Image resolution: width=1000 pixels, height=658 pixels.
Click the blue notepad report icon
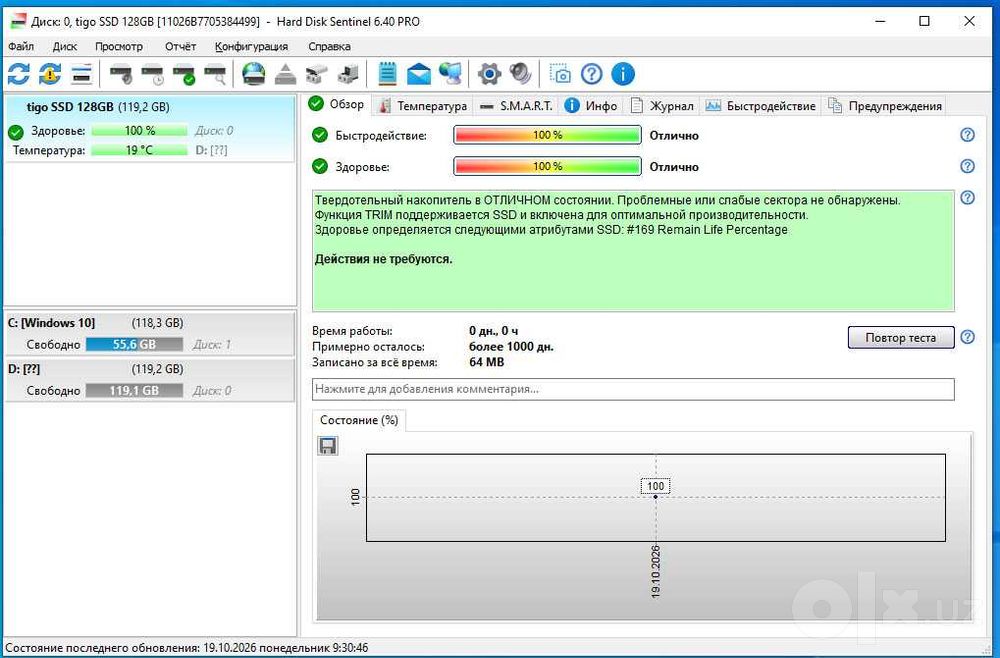click(387, 74)
